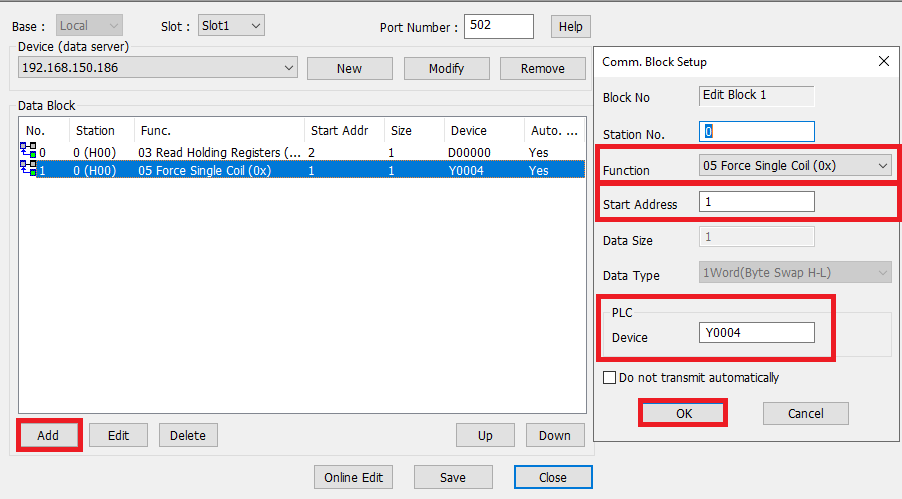Add a new data block

[48, 435]
